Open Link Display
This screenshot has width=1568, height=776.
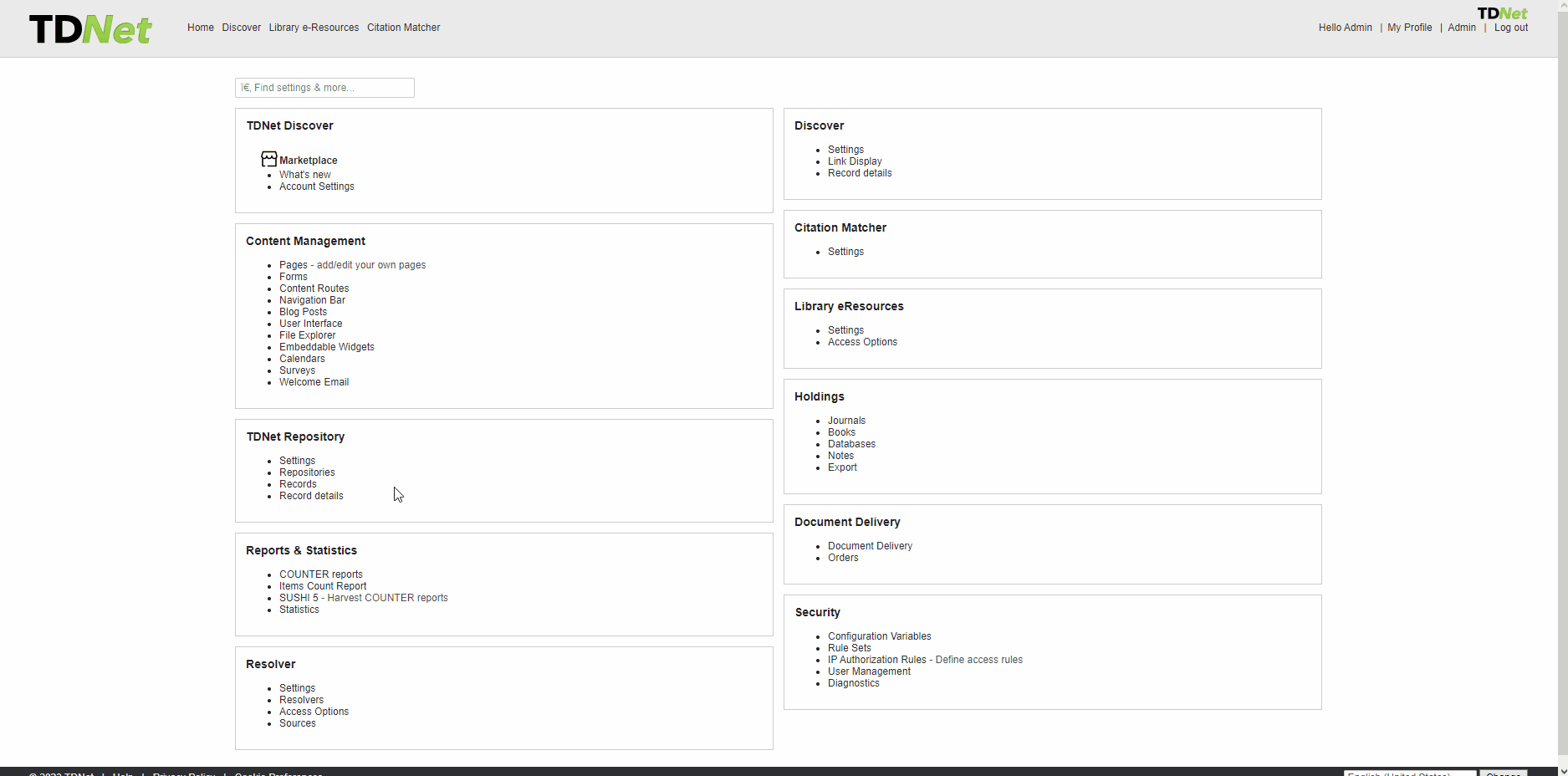pos(855,161)
